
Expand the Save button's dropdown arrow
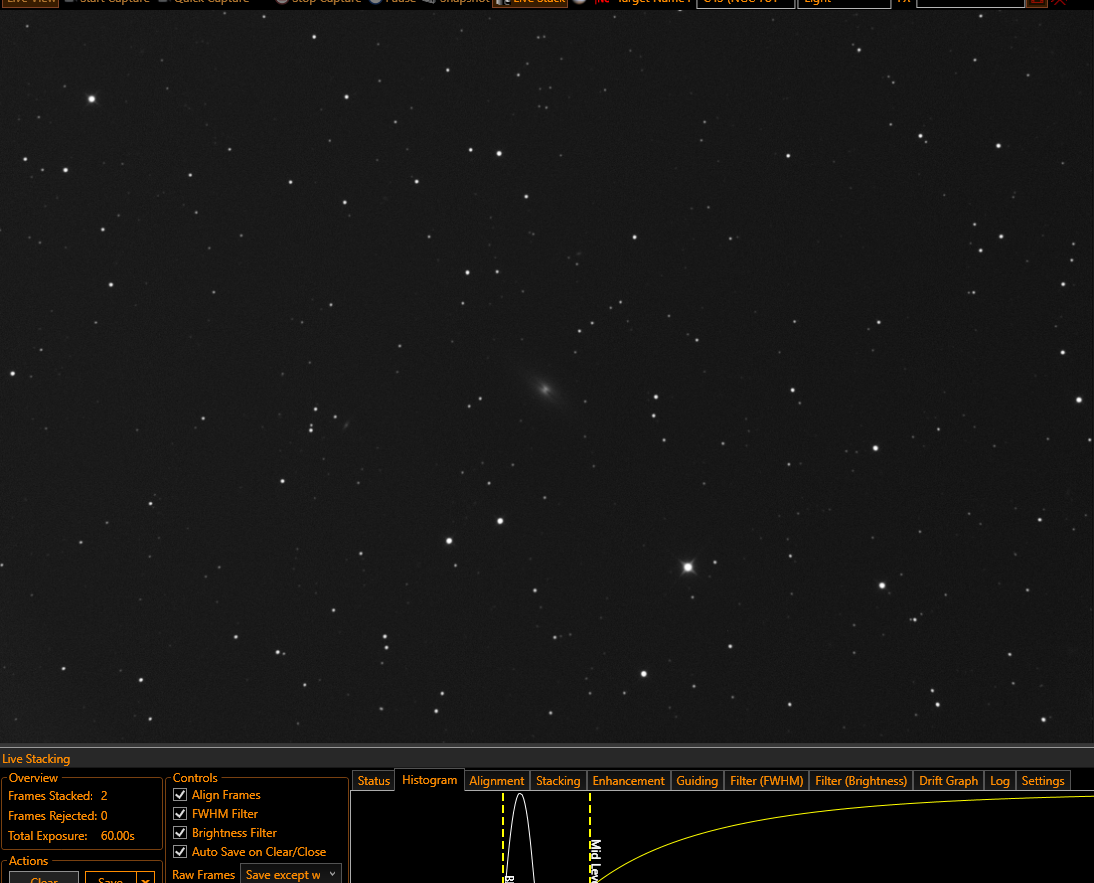coord(145,879)
